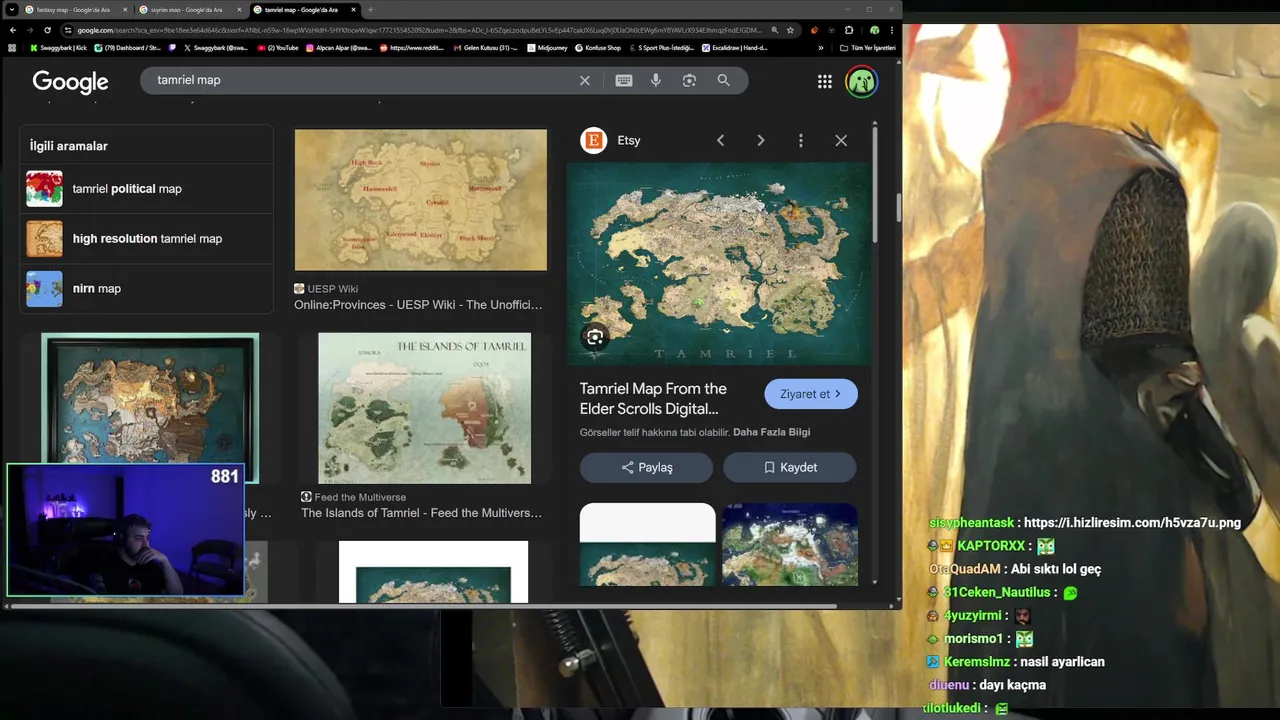The height and width of the screenshot is (720, 1280).
Task: Show hidden bookmarks with double chevron
Action: (821, 48)
